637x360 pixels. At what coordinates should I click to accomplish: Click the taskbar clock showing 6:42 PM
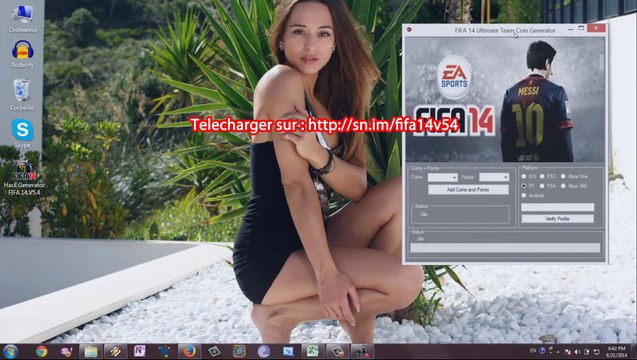pyautogui.click(x=616, y=351)
